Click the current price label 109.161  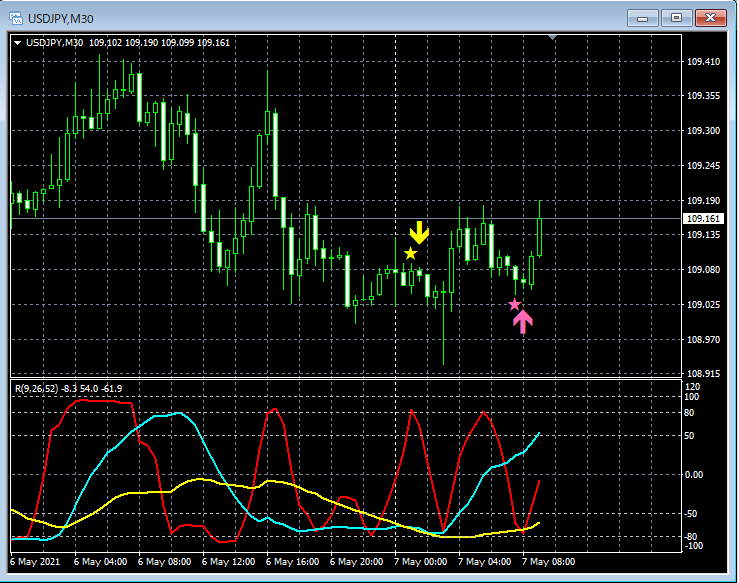pyautogui.click(x=703, y=219)
